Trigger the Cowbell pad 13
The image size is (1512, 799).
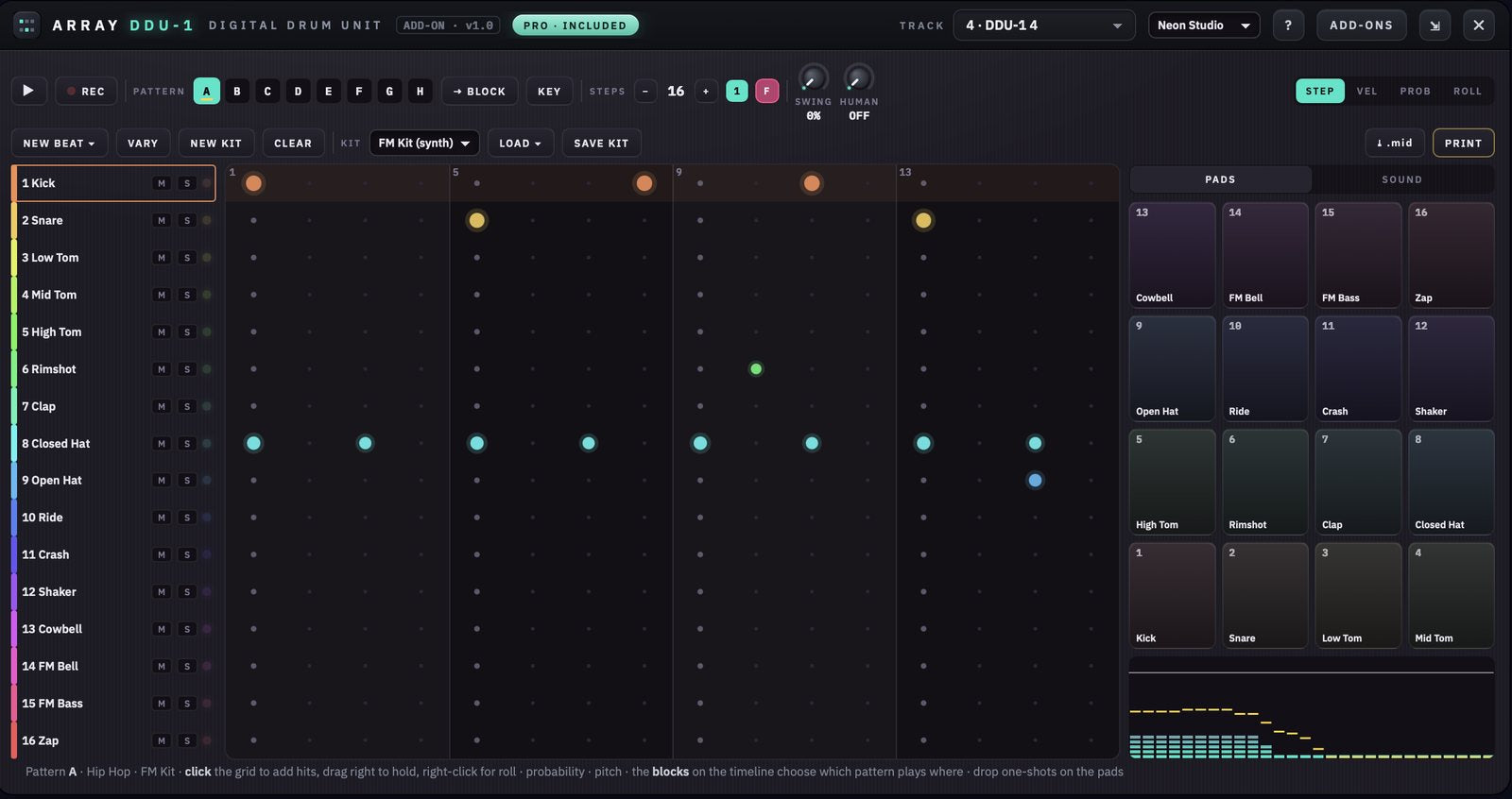tap(1173, 255)
